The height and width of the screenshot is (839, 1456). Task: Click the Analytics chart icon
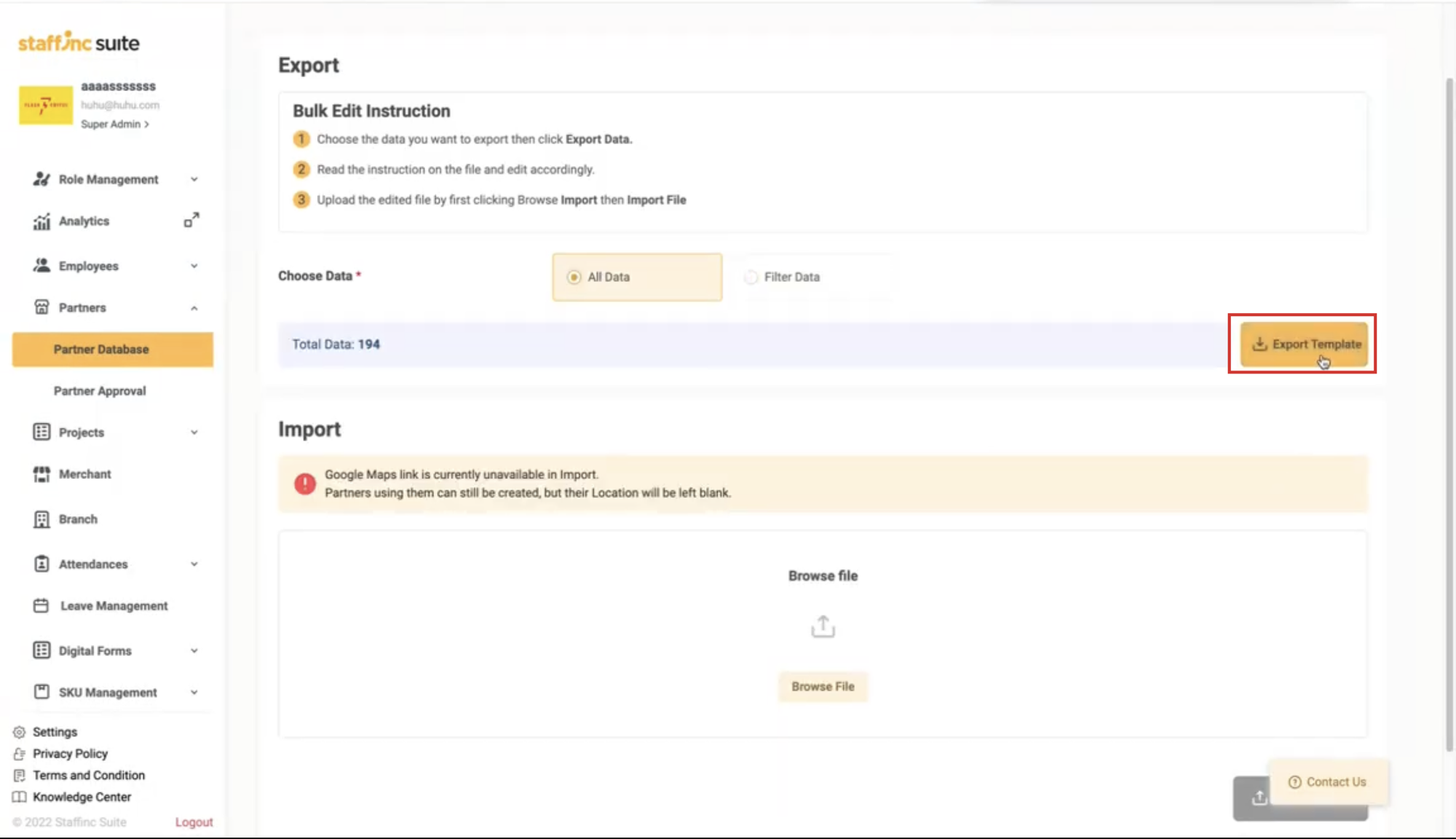click(41, 221)
